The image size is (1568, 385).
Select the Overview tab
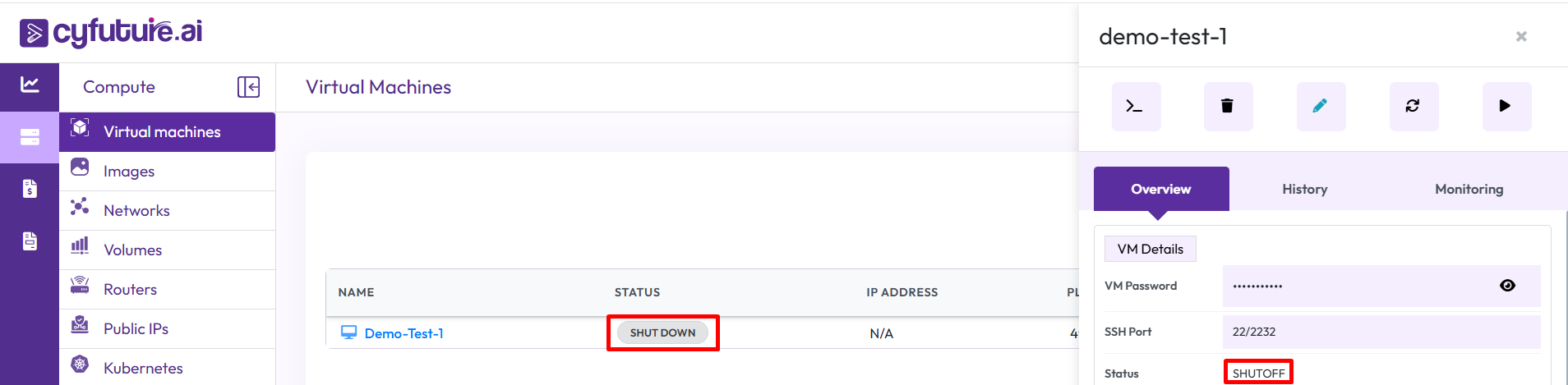pyautogui.click(x=1160, y=190)
